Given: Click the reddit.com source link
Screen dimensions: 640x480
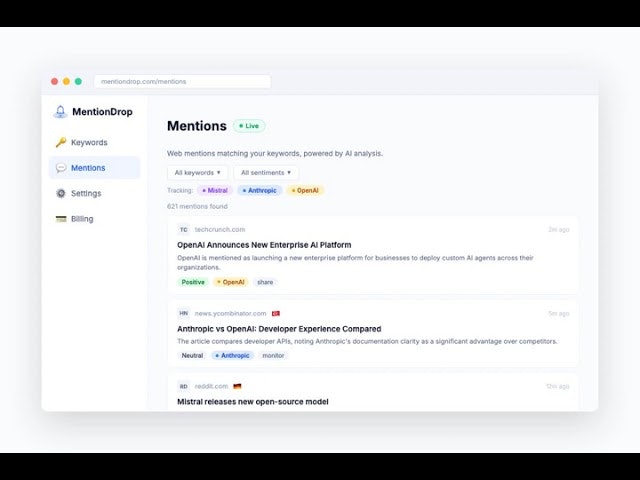Looking at the screenshot, I should tap(211, 386).
